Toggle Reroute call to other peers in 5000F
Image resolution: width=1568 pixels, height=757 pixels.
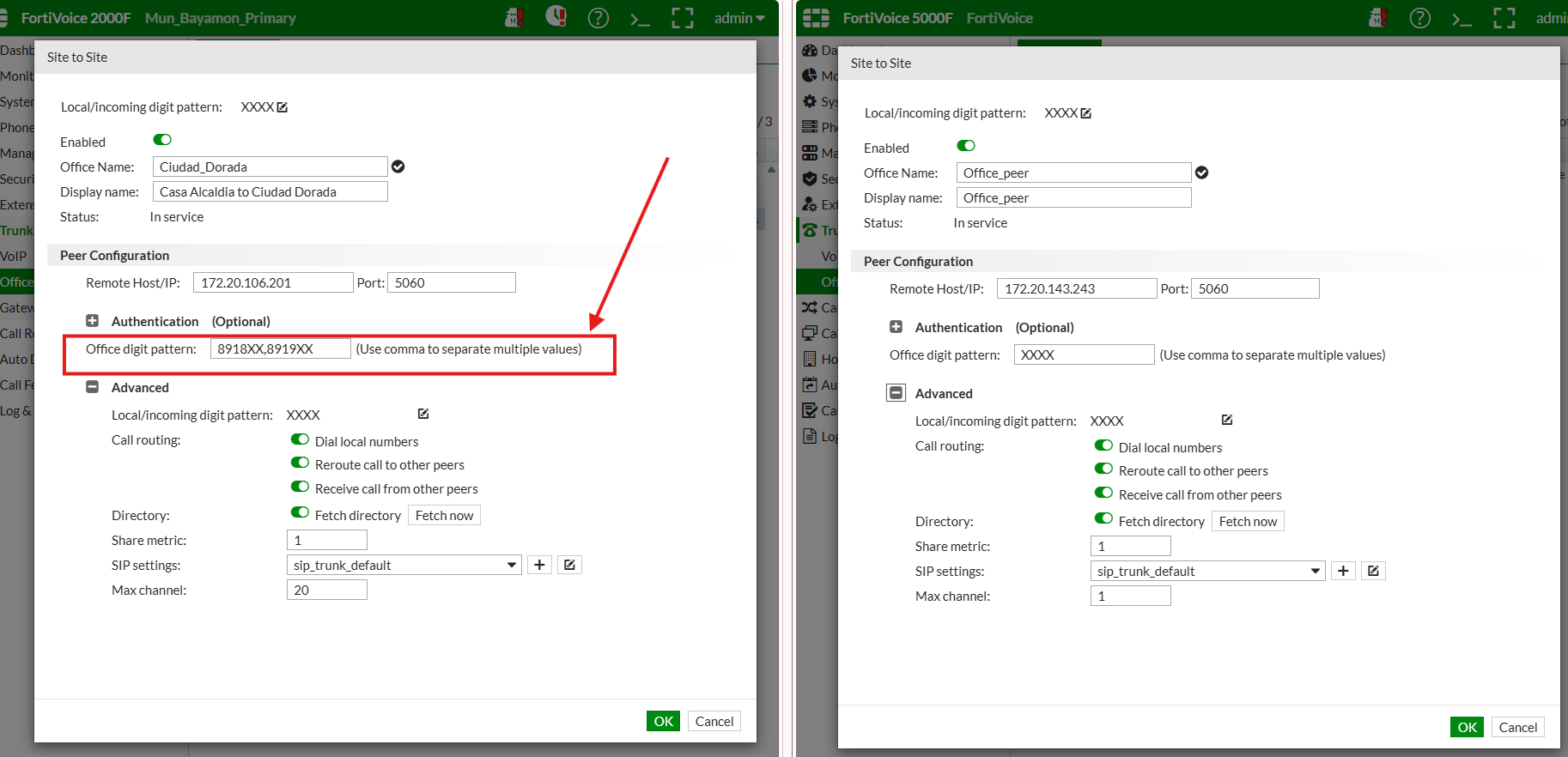pyautogui.click(x=1103, y=469)
